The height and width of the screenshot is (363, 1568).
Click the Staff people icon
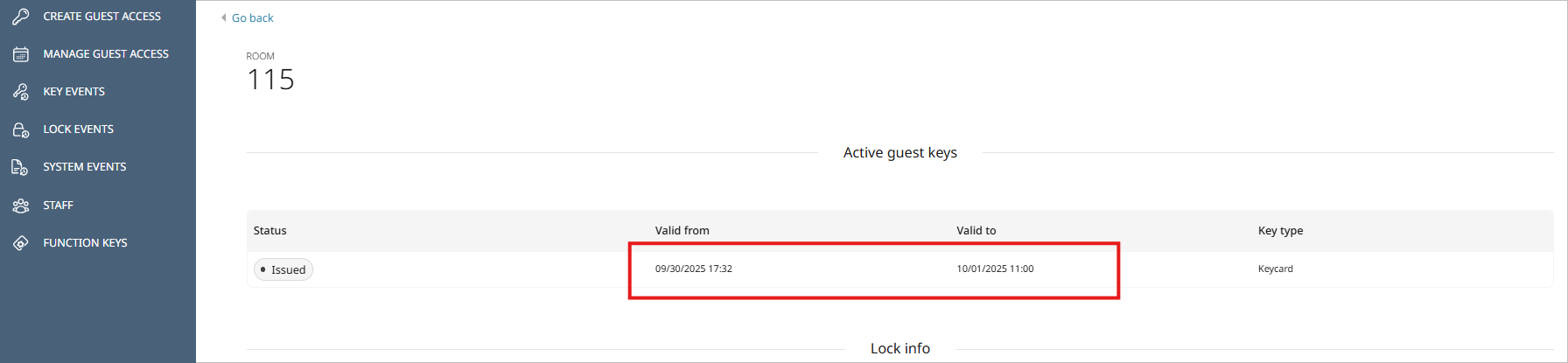point(21,206)
